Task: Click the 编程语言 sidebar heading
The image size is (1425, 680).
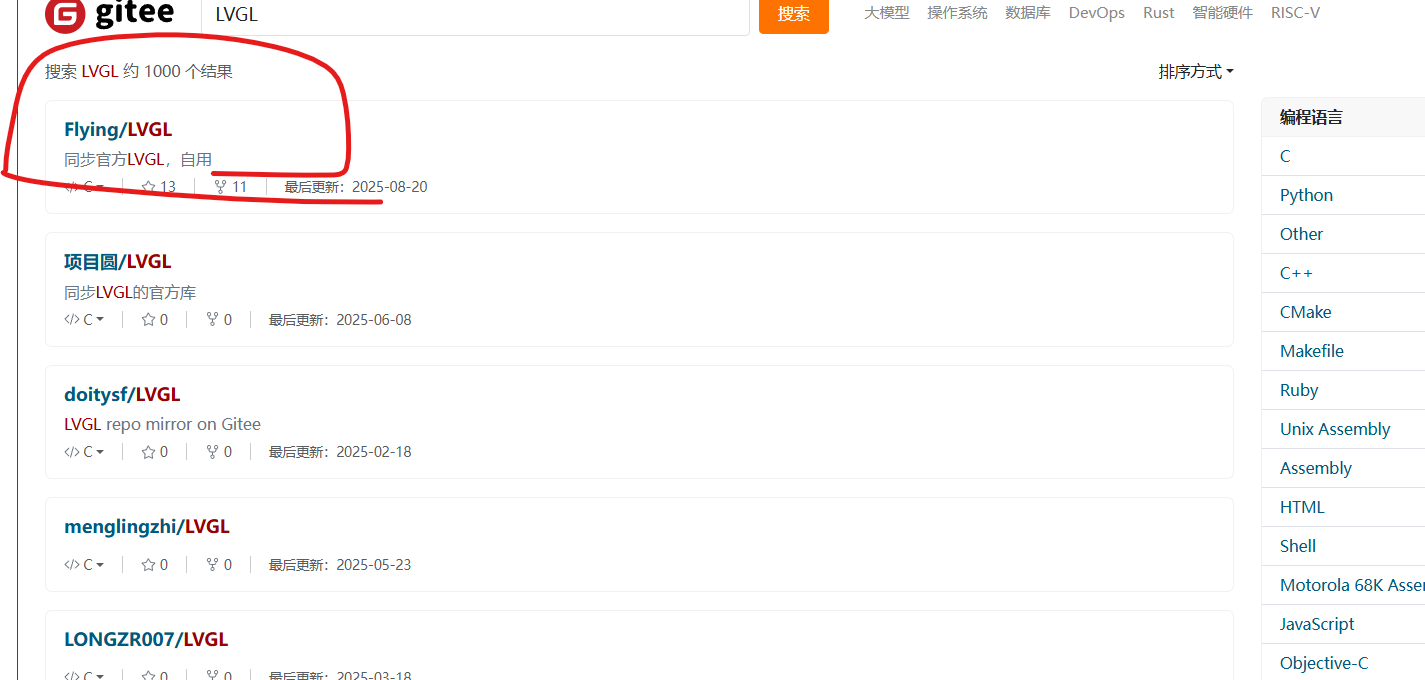Action: (1311, 117)
